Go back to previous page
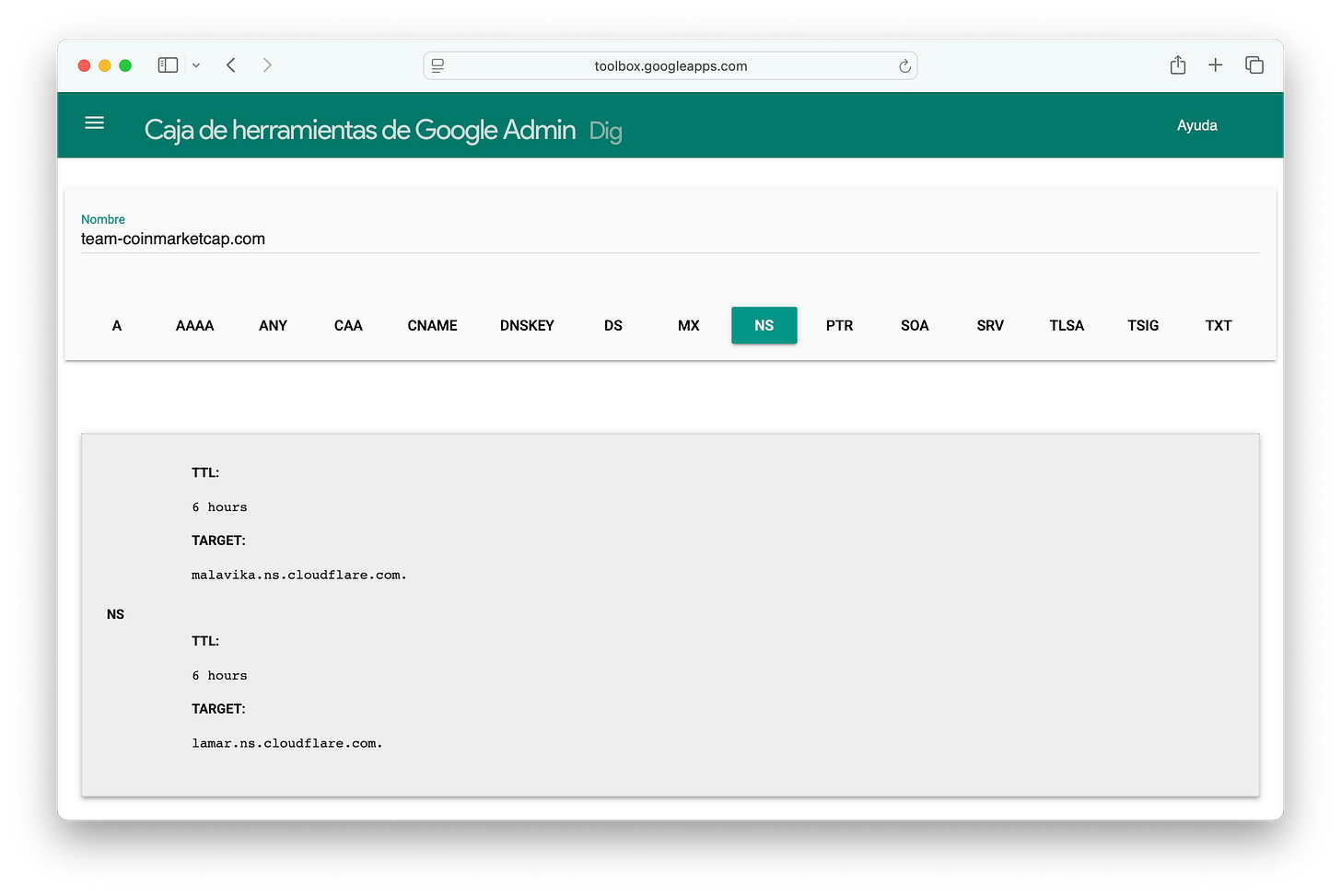This screenshot has height=896, width=1341. tap(231, 65)
